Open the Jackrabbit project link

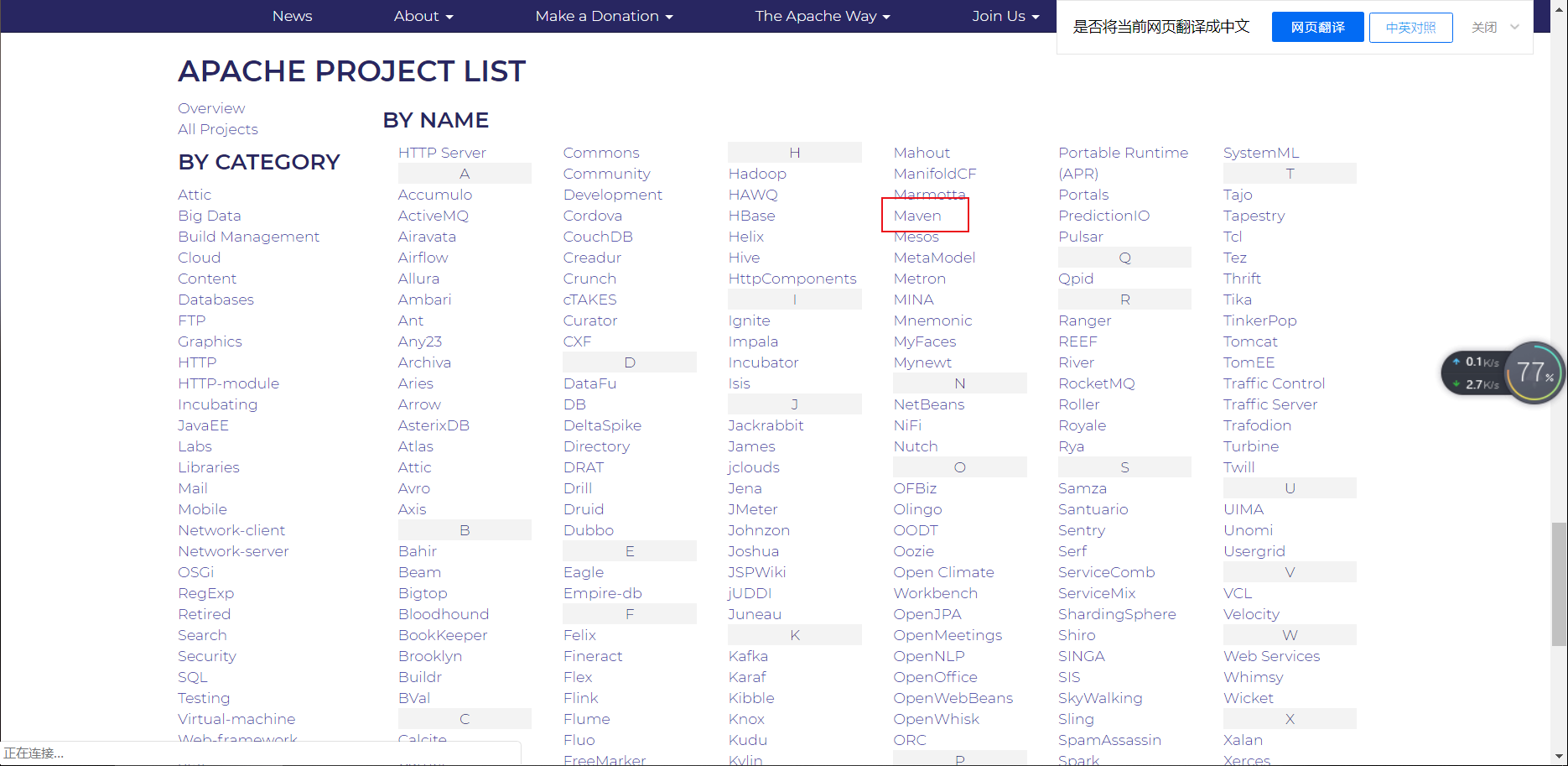766,425
